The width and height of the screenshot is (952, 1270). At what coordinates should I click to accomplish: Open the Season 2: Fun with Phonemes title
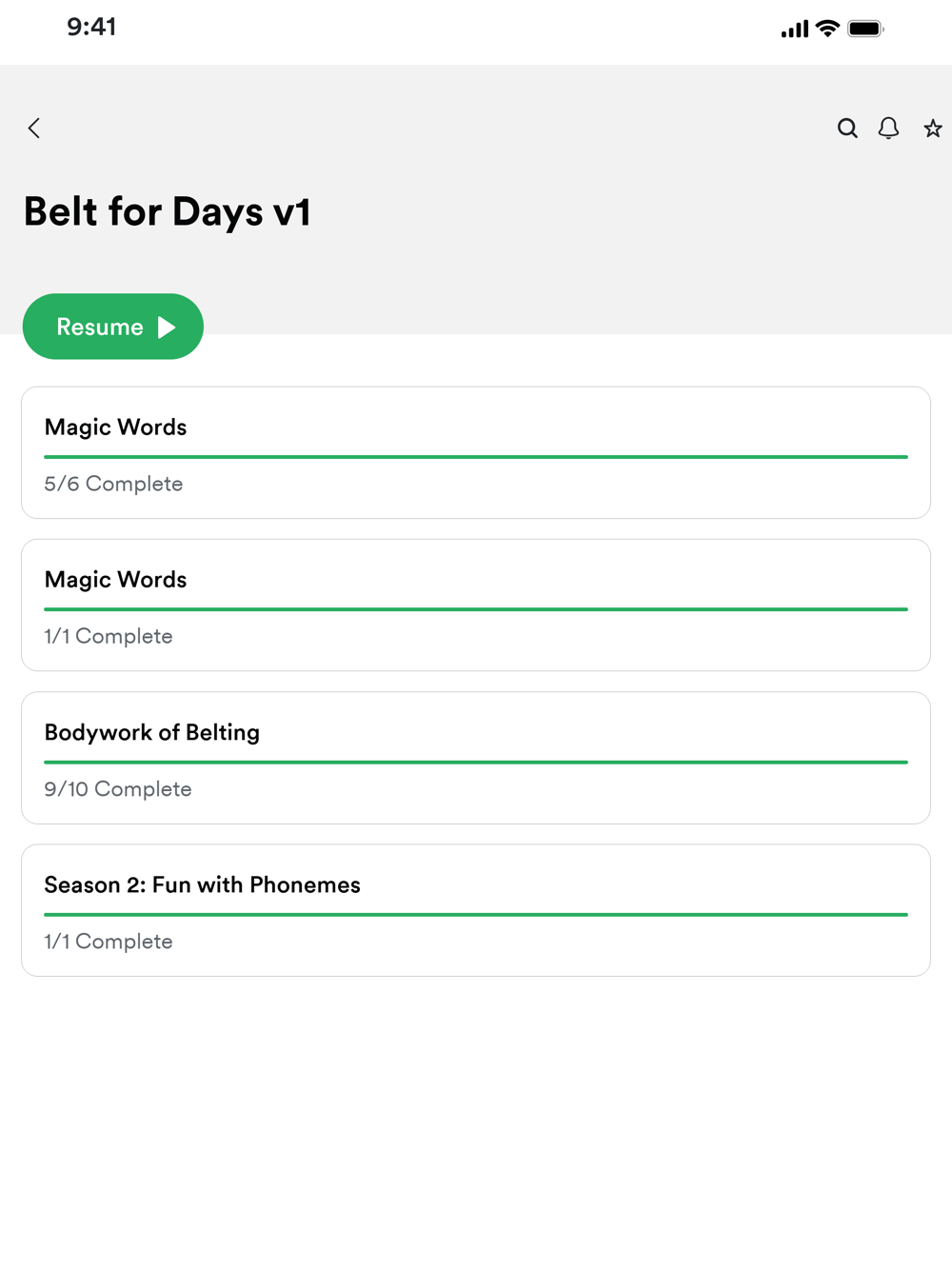[x=202, y=884]
